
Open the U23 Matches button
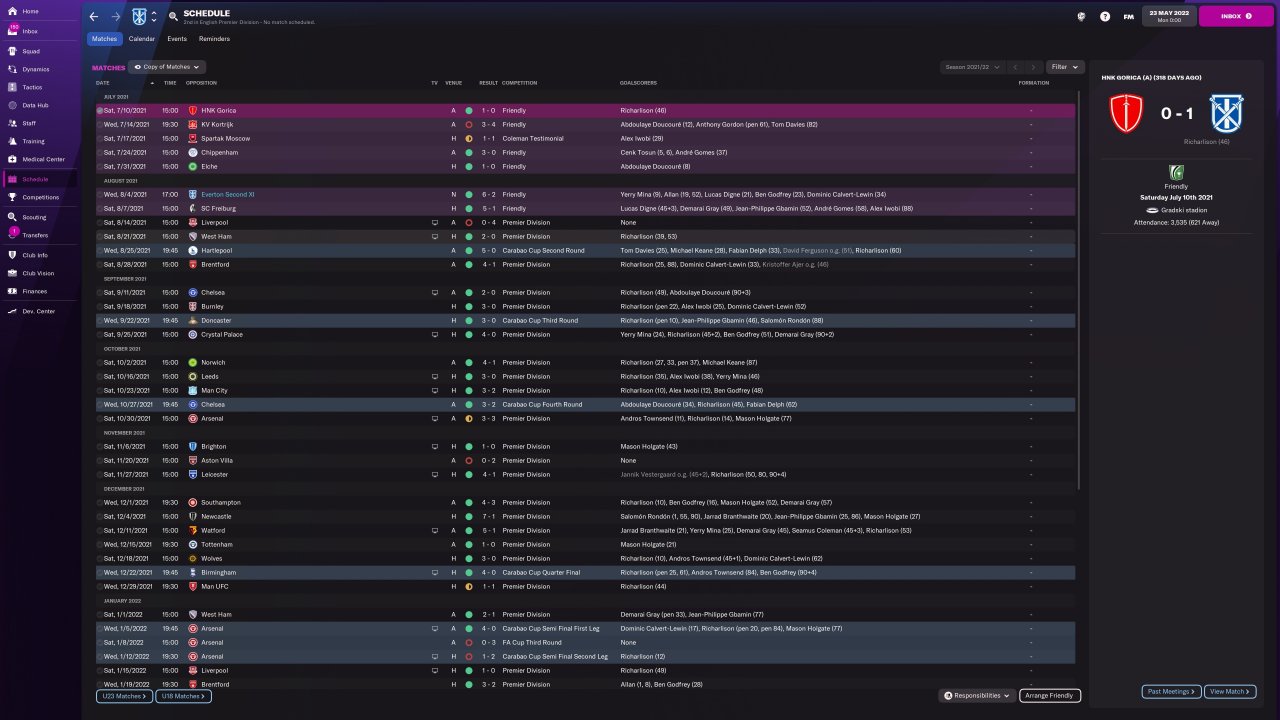(124, 696)
